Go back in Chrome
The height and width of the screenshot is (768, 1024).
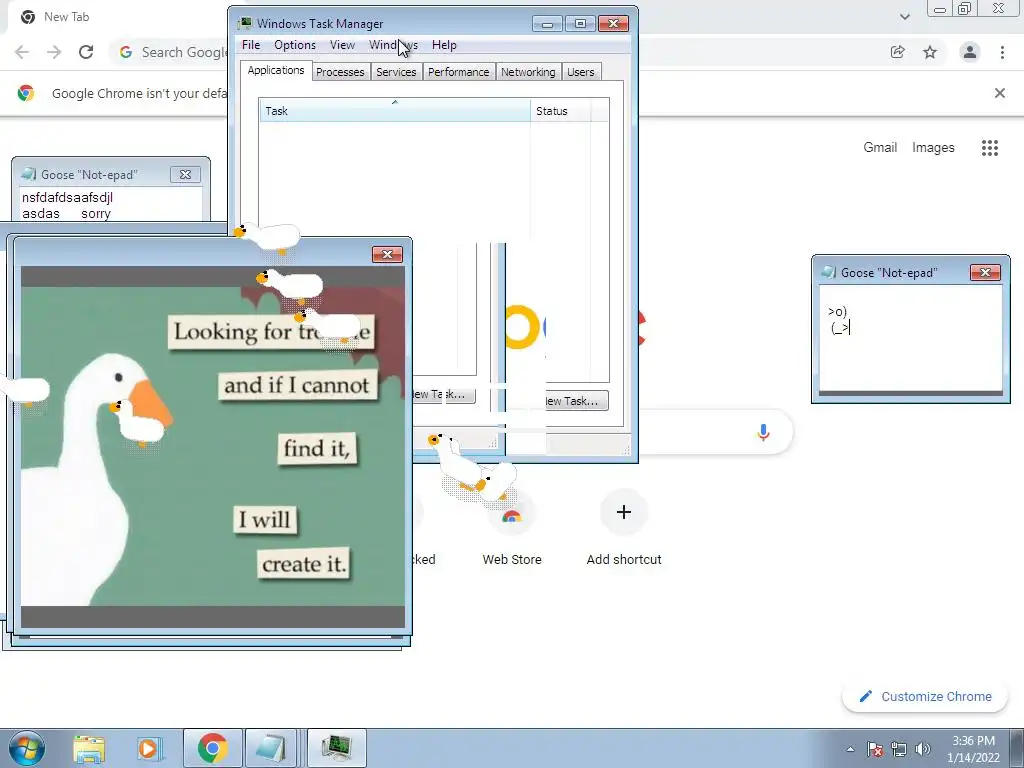pyautogui.click(x=22, y=52)
